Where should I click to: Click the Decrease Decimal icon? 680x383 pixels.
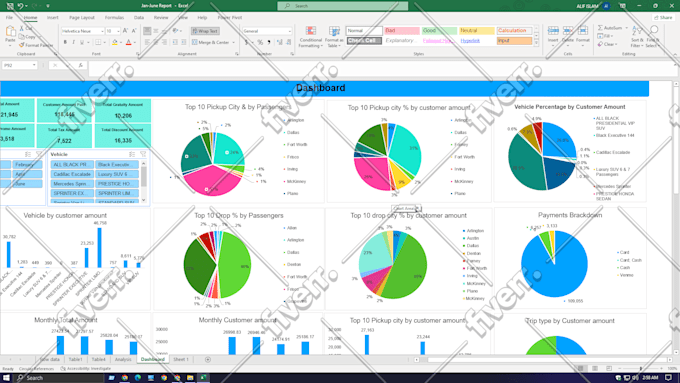coord(288,42)
